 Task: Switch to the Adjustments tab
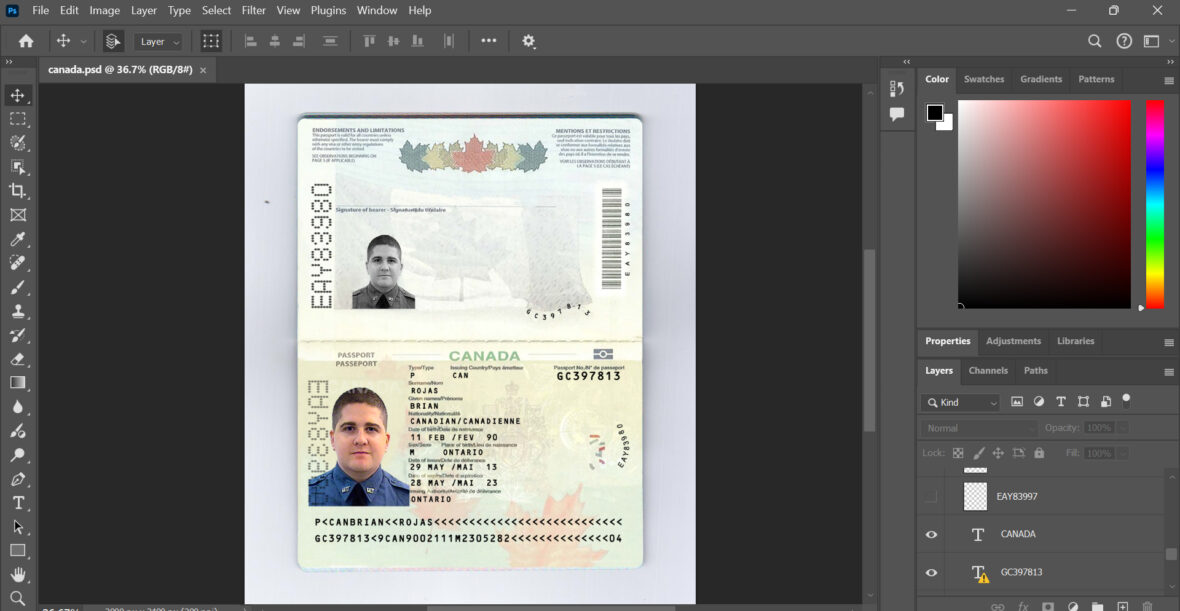tap(1013, 341)
